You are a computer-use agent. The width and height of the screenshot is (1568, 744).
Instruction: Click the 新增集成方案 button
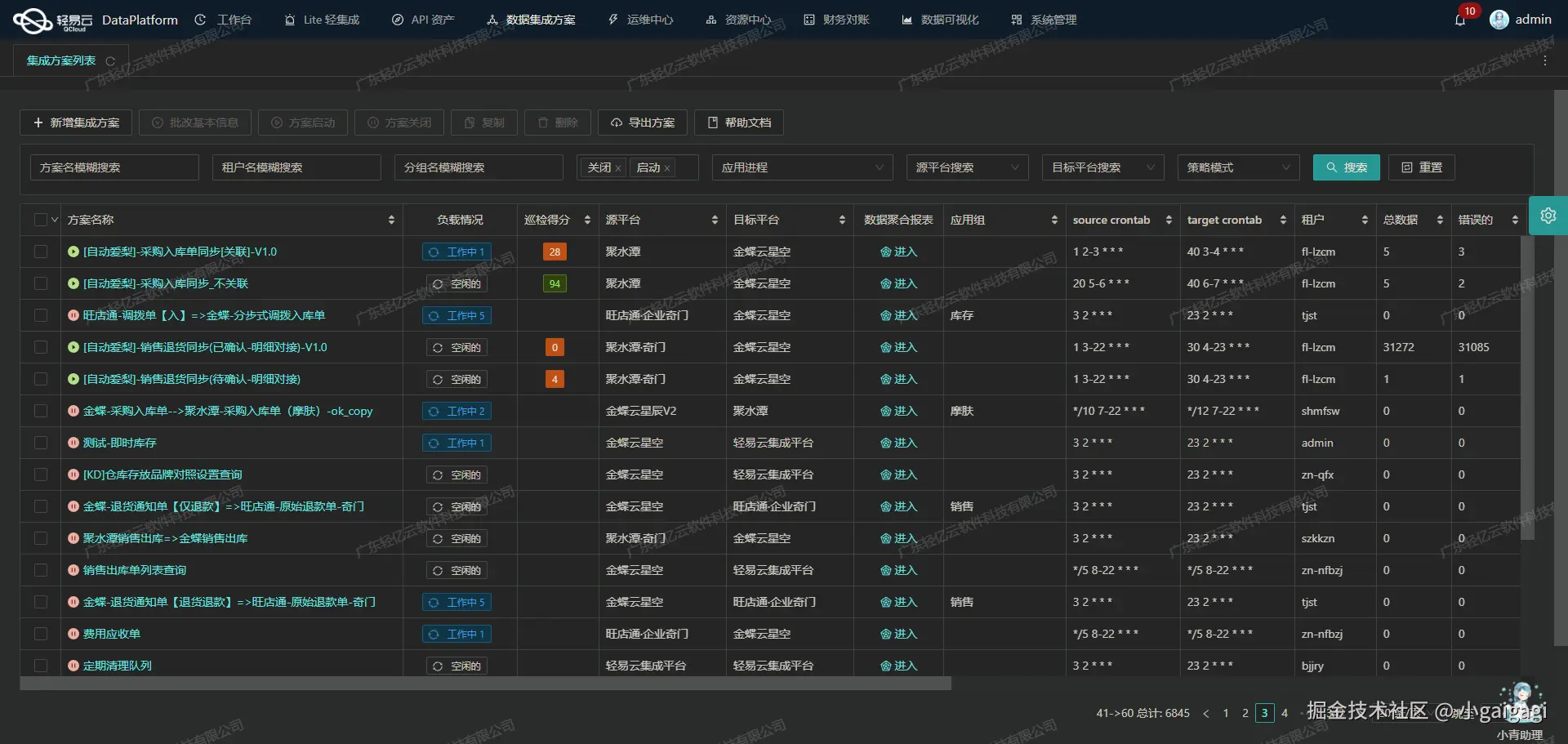pos(75,123)
